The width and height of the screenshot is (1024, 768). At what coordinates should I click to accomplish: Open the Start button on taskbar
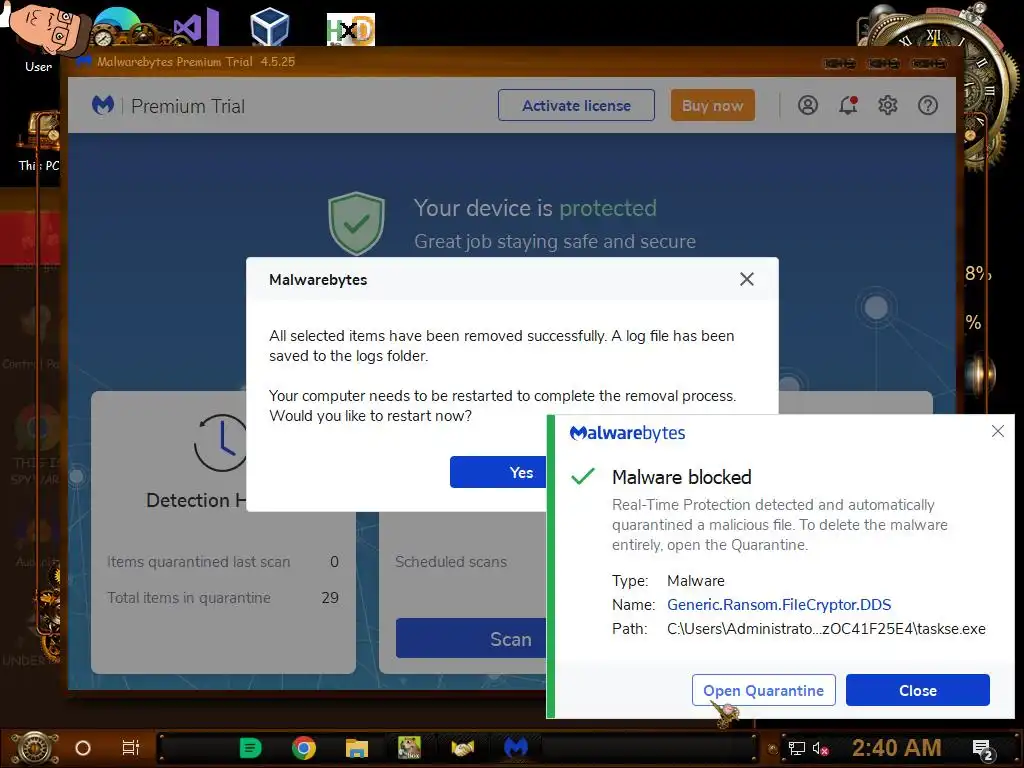click(x=33, y=748)
